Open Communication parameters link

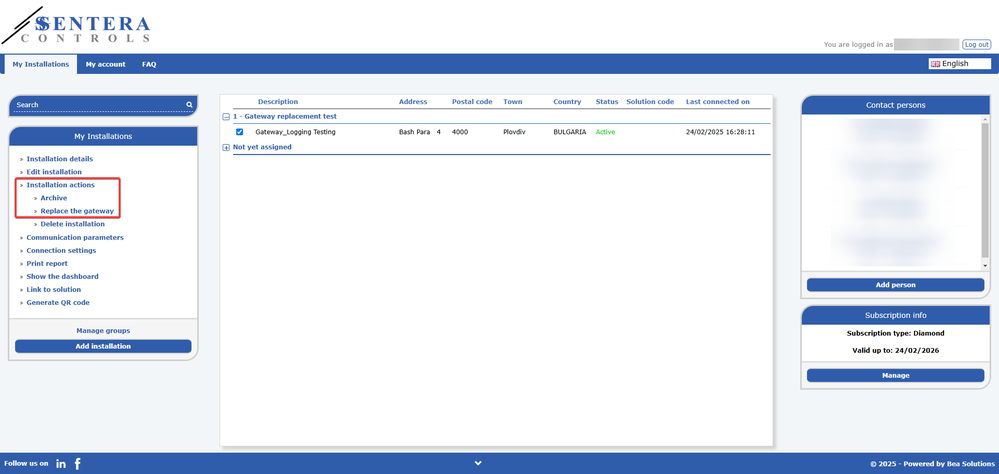[75, 237]
